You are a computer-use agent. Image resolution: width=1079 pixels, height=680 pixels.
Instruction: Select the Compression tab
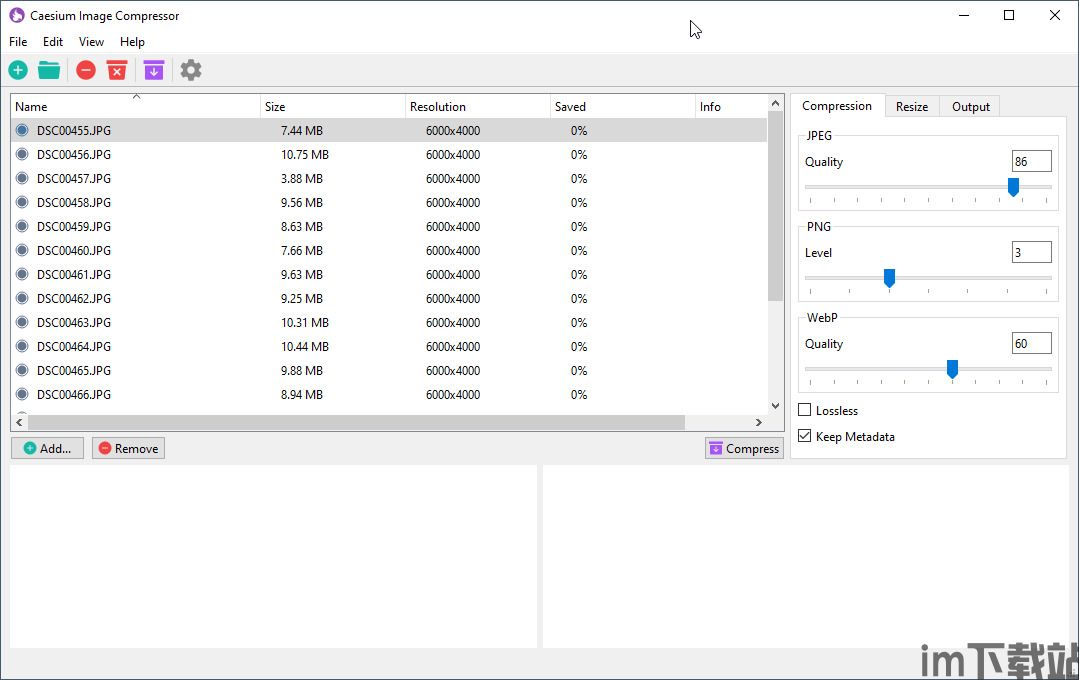837,106
